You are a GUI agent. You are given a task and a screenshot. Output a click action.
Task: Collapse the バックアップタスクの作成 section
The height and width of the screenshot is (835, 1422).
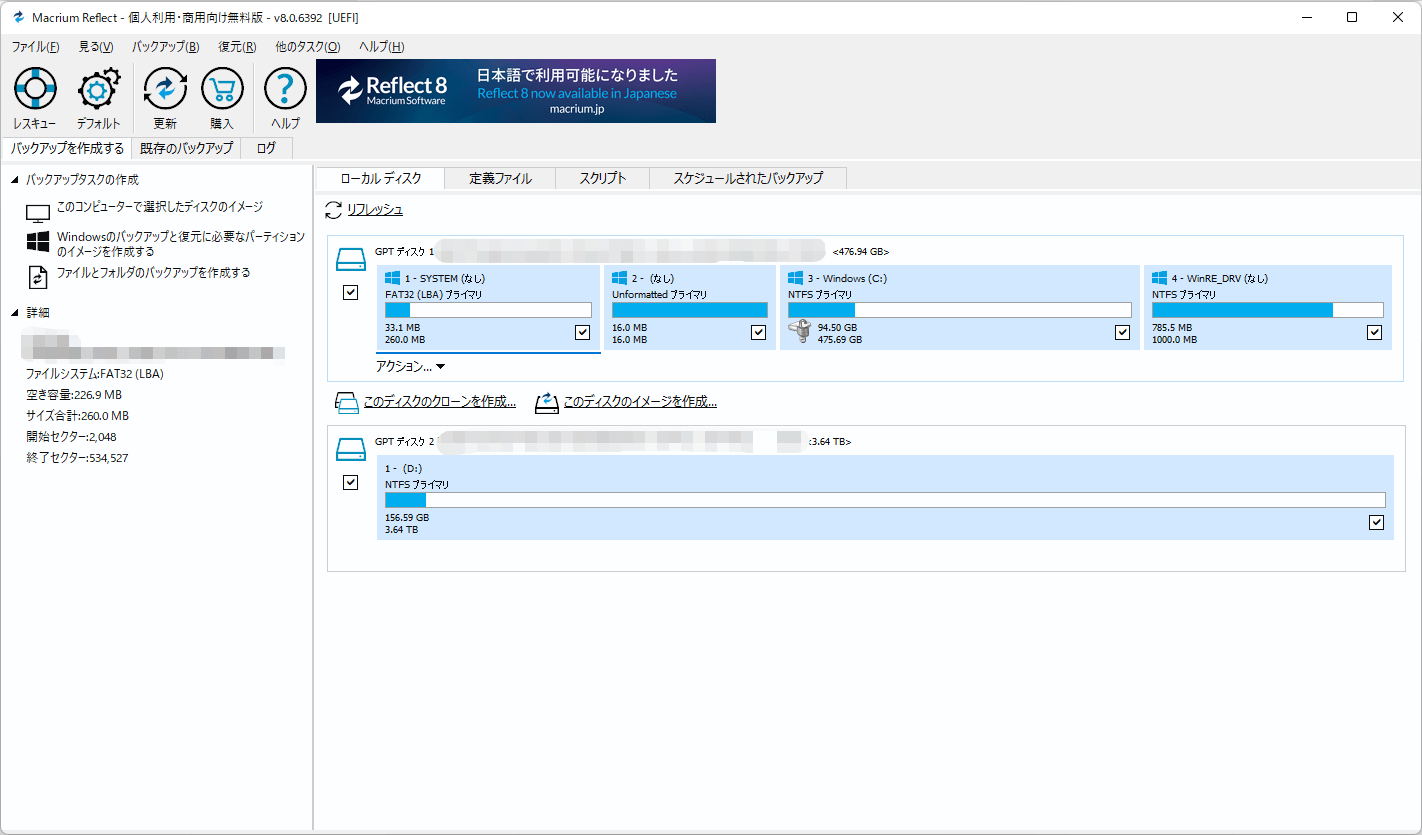13,180
